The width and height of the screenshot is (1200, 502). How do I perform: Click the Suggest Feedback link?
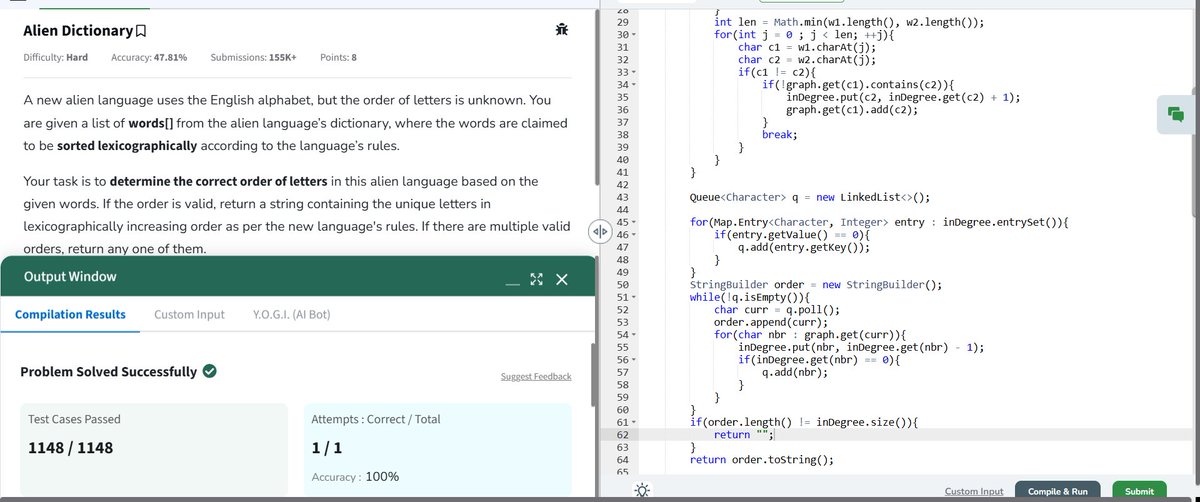click(x=536, y=376)
